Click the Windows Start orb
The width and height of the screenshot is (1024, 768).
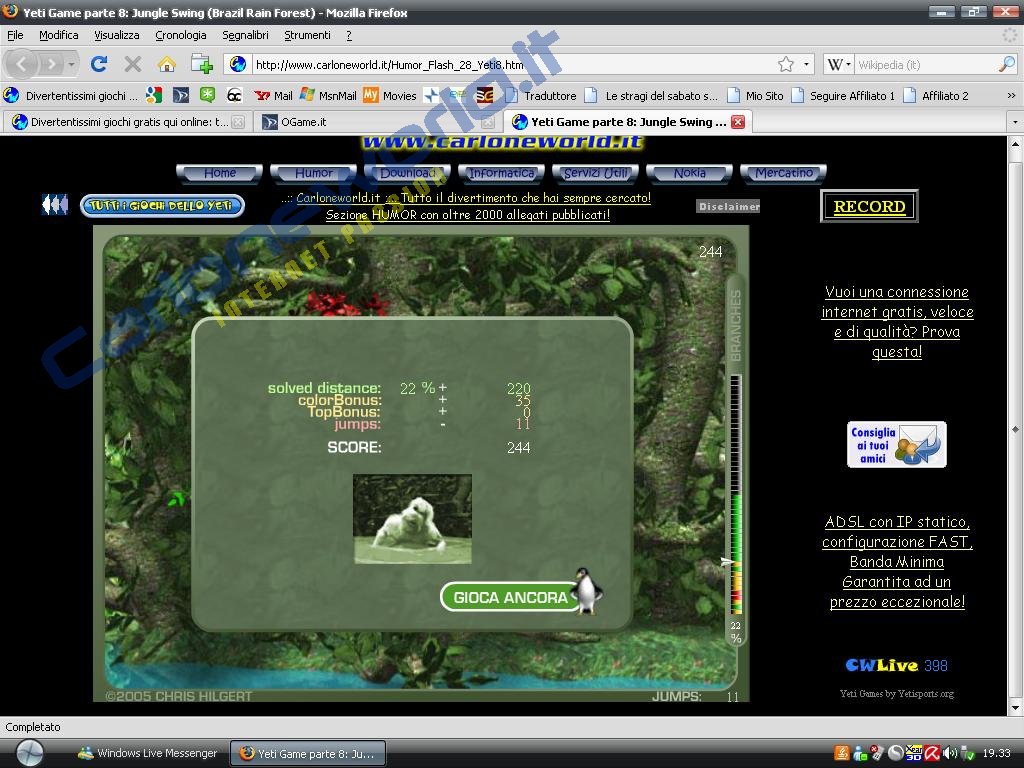[29, 753]
